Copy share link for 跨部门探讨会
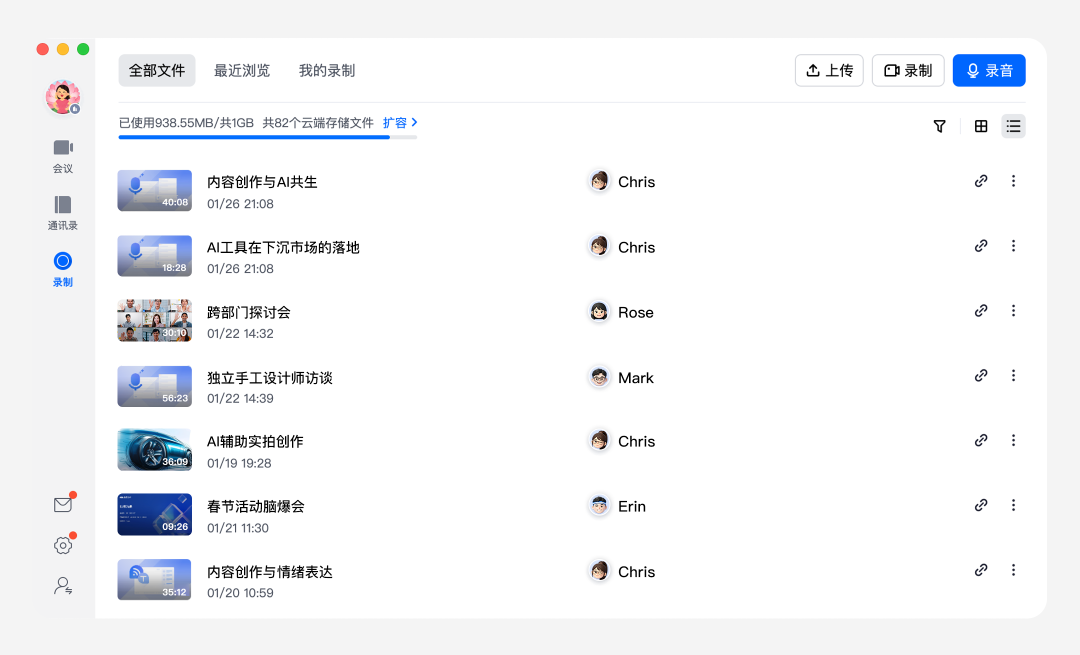The width and height of the screenshot is (1080, 655). point(981,311)
